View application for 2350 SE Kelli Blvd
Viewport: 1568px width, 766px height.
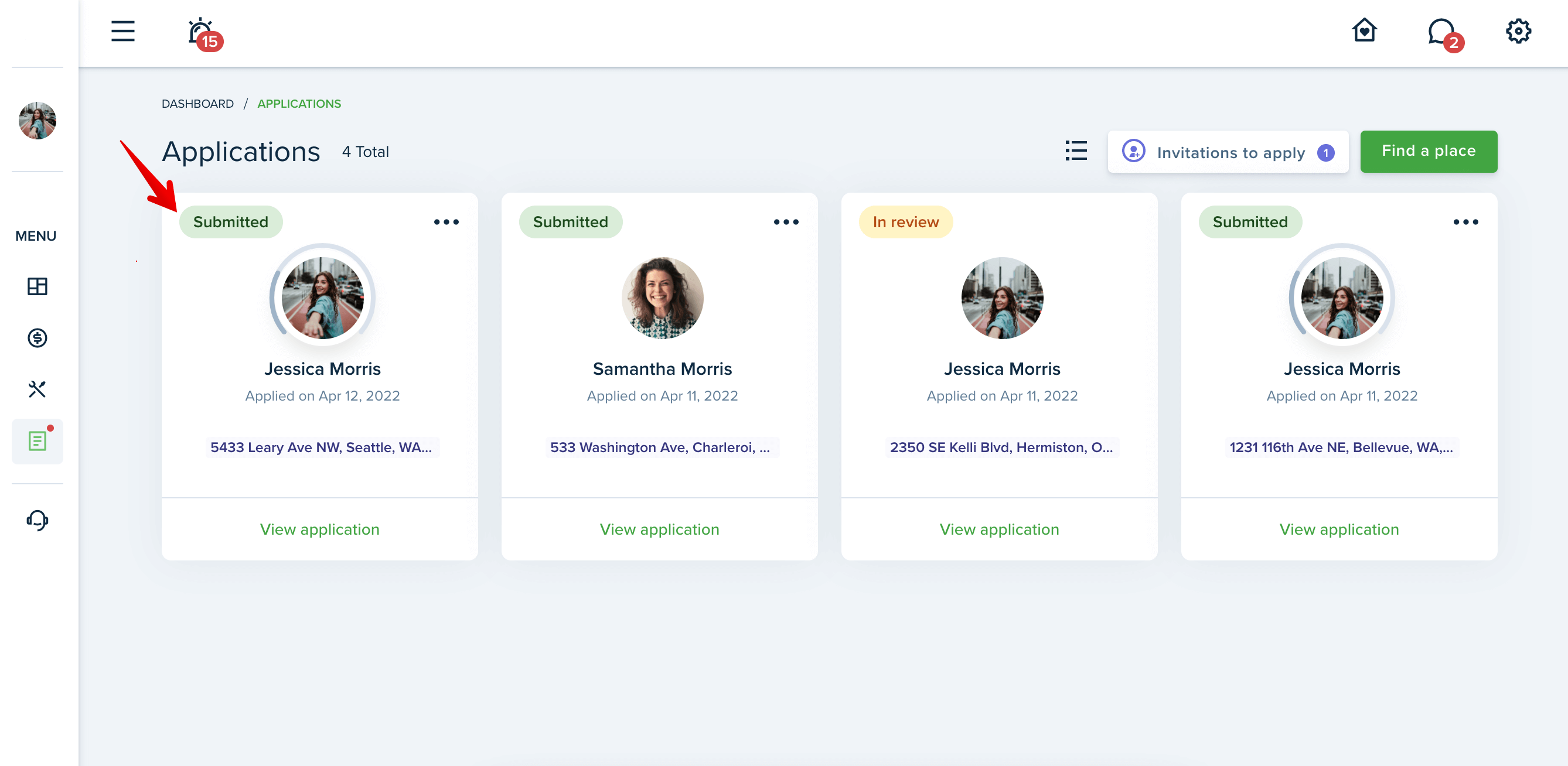999,529
